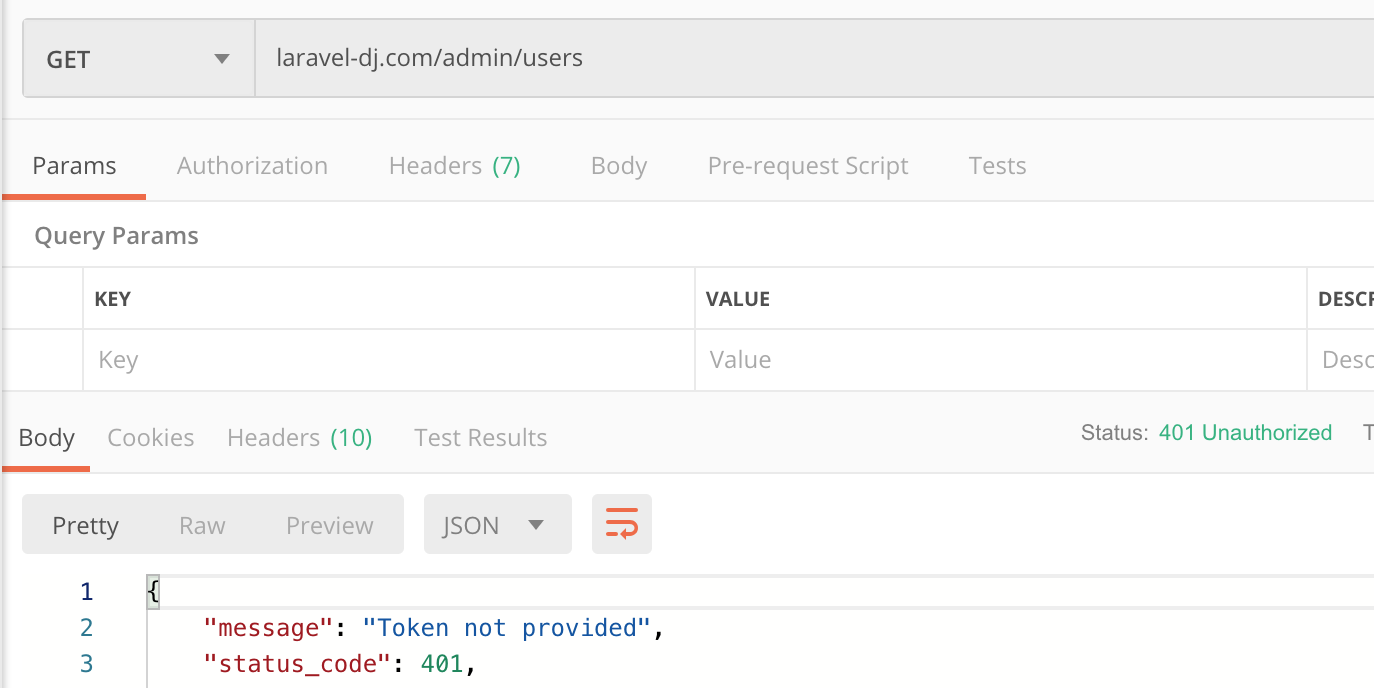Click the Key input in Query Params
The width and height of the screenshot is (1374, 688).
pos(388,360)
